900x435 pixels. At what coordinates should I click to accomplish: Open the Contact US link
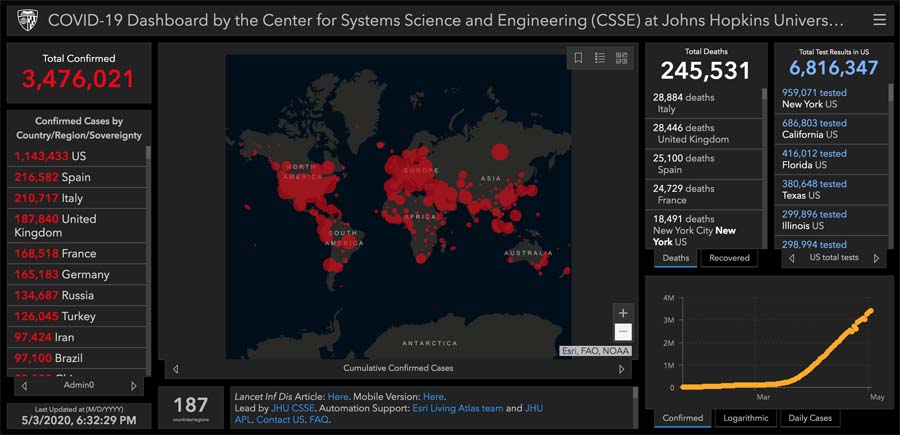click(280, 420)
